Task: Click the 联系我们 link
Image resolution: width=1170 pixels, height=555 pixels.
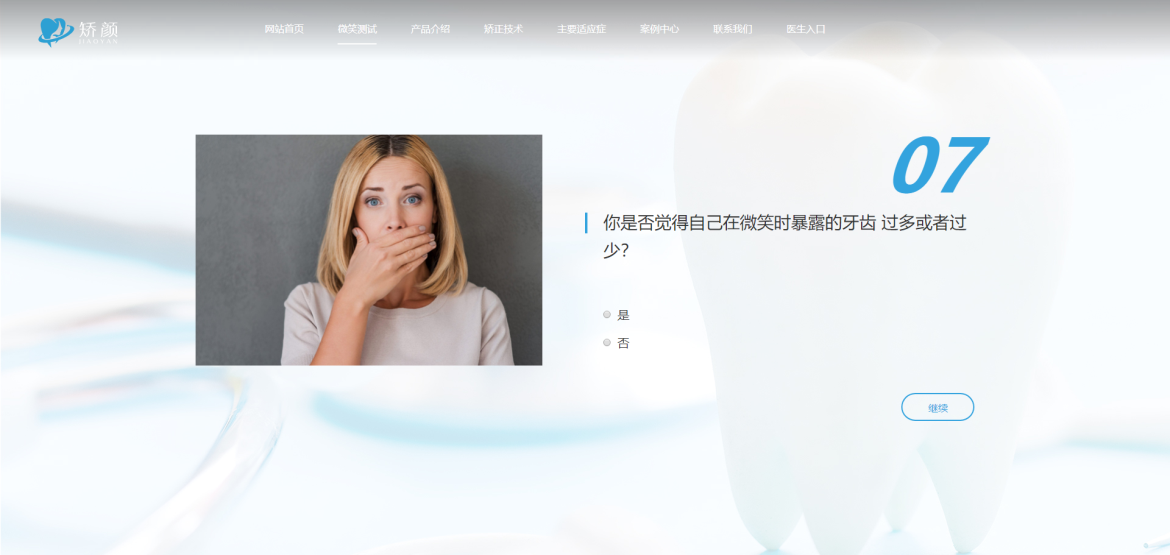Action: 732,29
